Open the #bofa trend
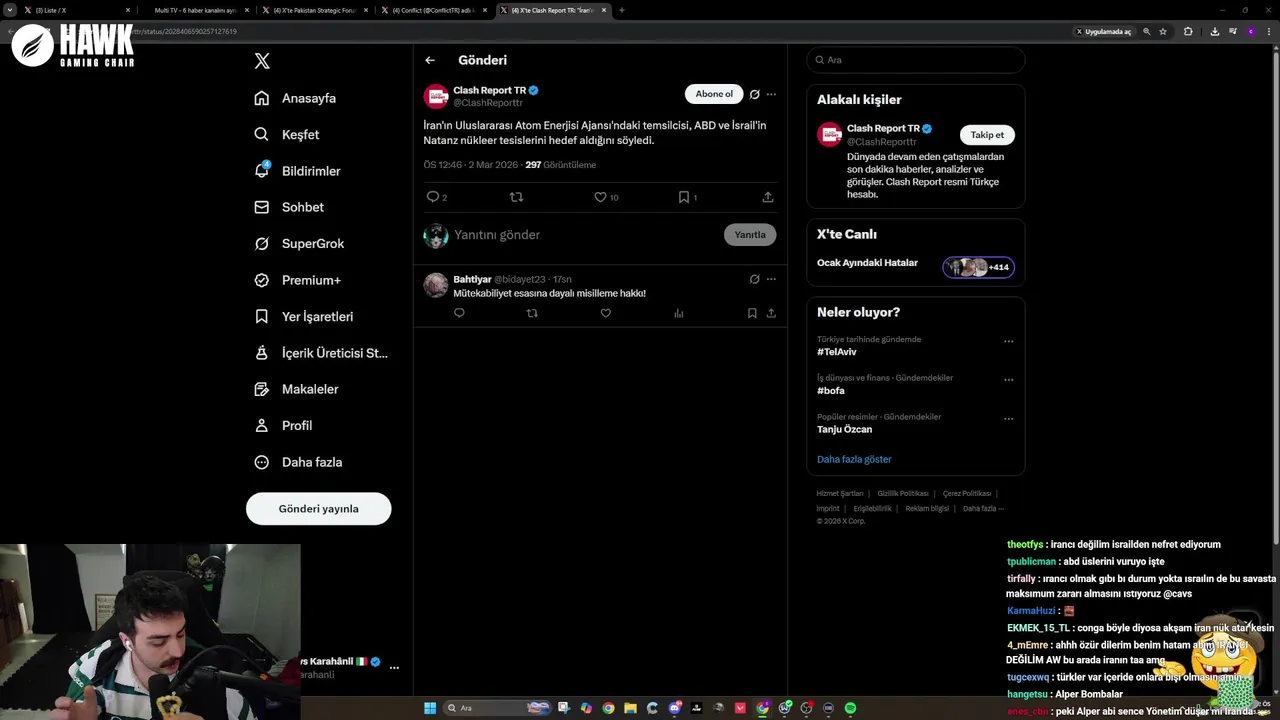Viewport: 1280px width, 720px height. coord(831,391)
